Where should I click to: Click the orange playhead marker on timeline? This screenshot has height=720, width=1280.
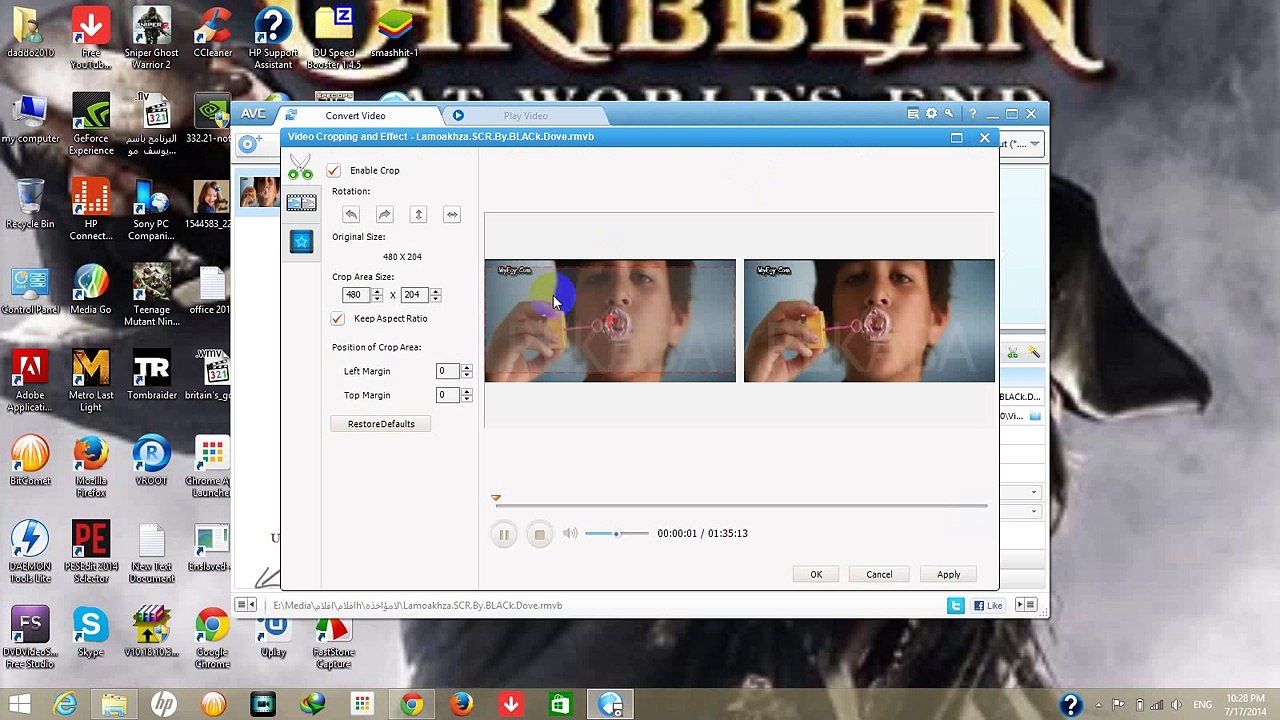pyautogui.click(x=496, y=498)
